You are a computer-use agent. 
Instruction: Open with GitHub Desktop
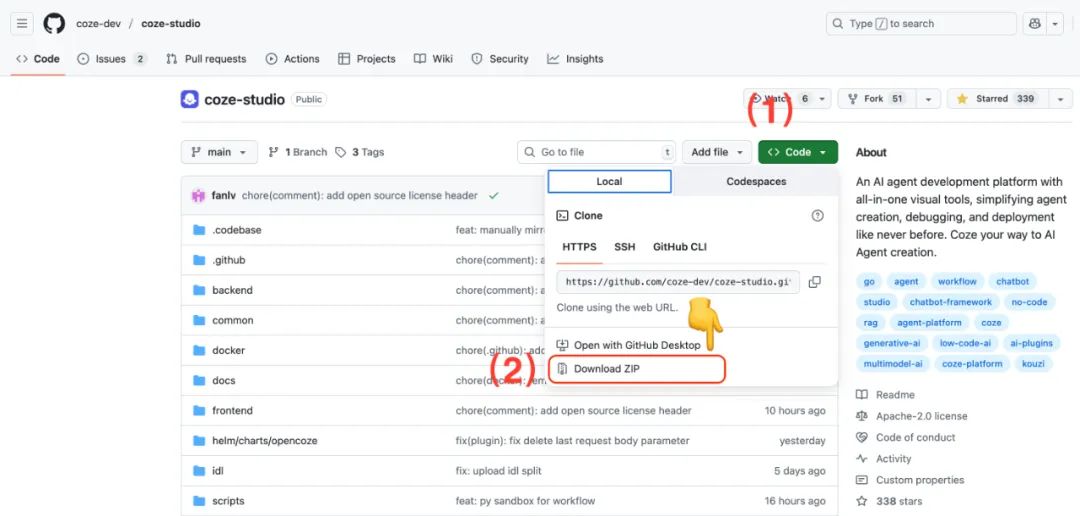(629, 345)
